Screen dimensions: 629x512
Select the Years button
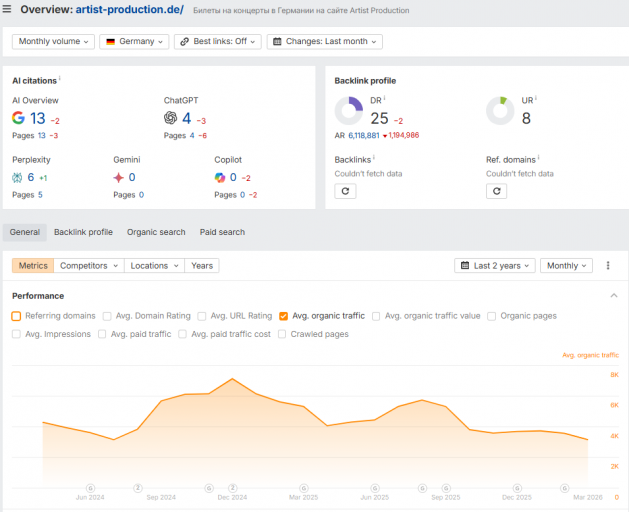[202, 266]
